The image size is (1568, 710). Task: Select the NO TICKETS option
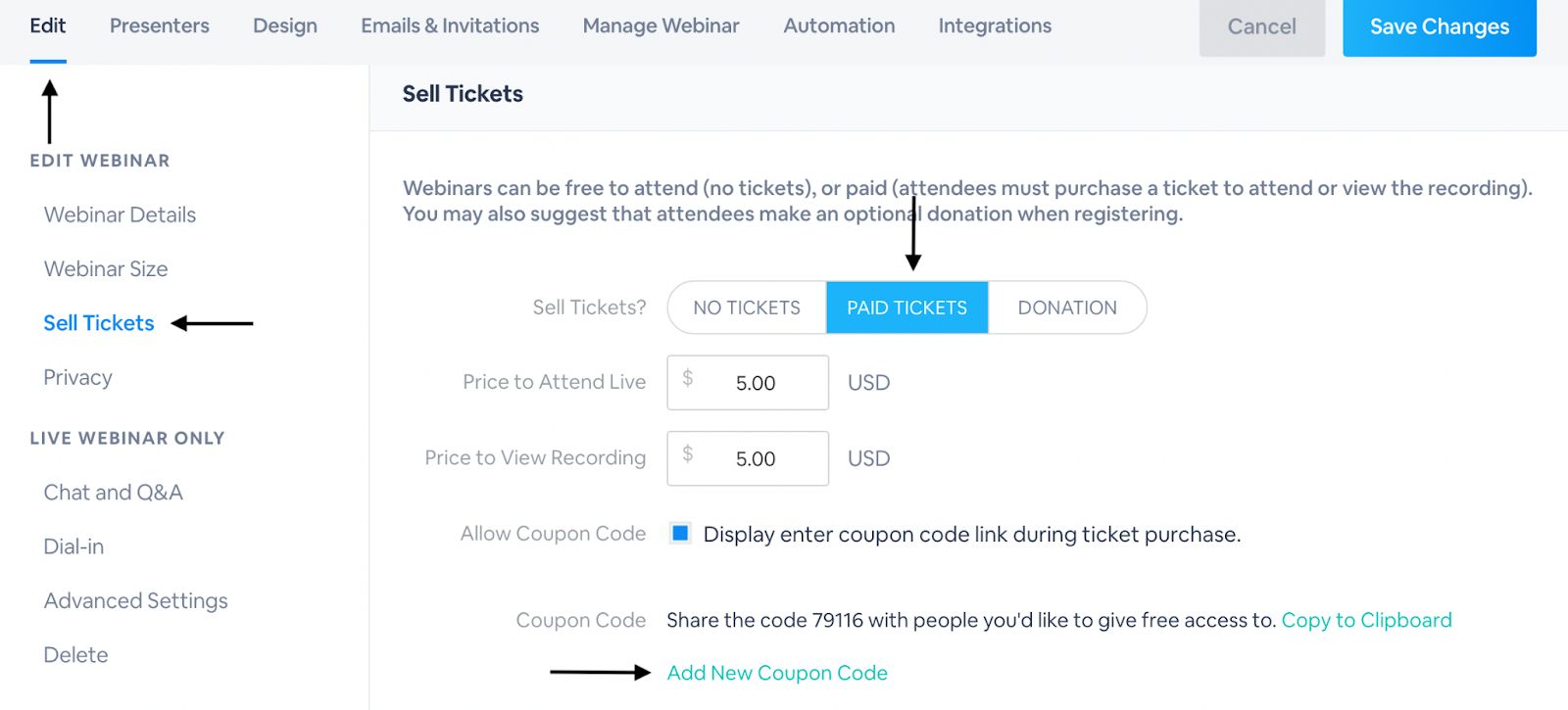pos(747,308)
